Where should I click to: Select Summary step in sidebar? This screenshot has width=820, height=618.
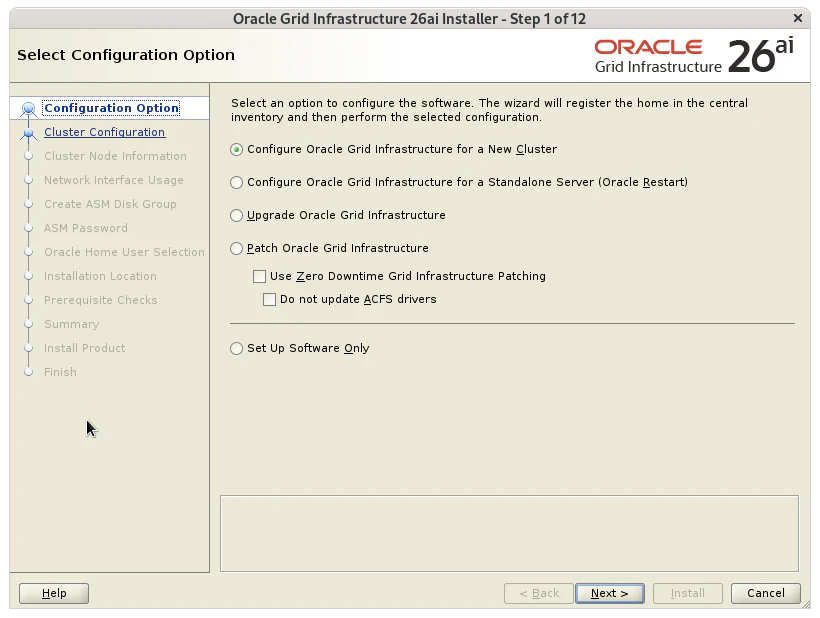[71, 325]
